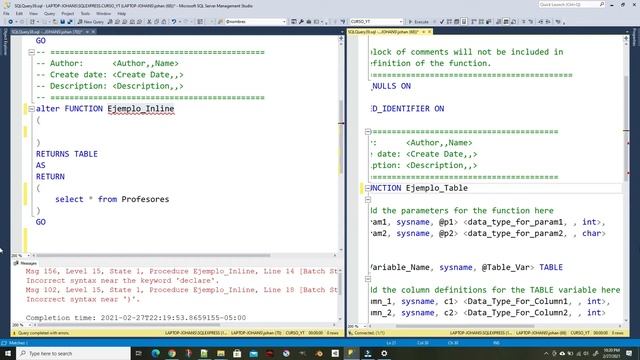Viewport: 640px width, 360px height.
Task: Click the Ejemplo_Table name in right editor
Action: (x=437, y=188)
